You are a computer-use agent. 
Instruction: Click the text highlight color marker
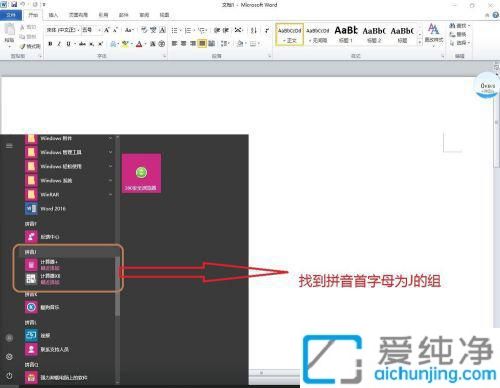click(x=125, y=44)
